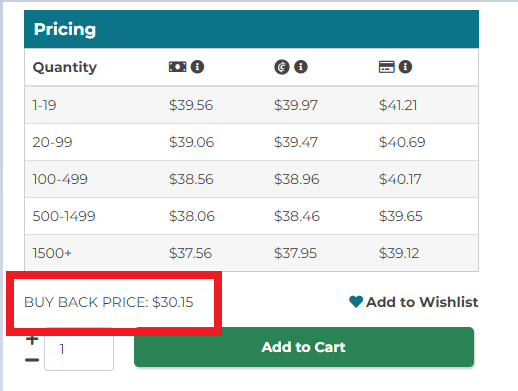Click the Pricing header bar
The height and width of the screenshot is (391, 518).
(251, 29)
